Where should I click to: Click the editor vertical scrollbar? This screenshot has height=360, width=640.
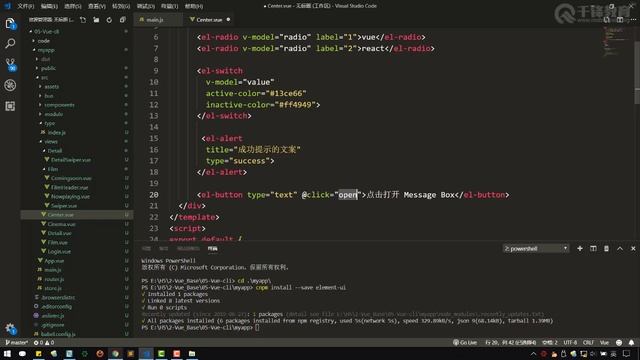coord(637,72)
